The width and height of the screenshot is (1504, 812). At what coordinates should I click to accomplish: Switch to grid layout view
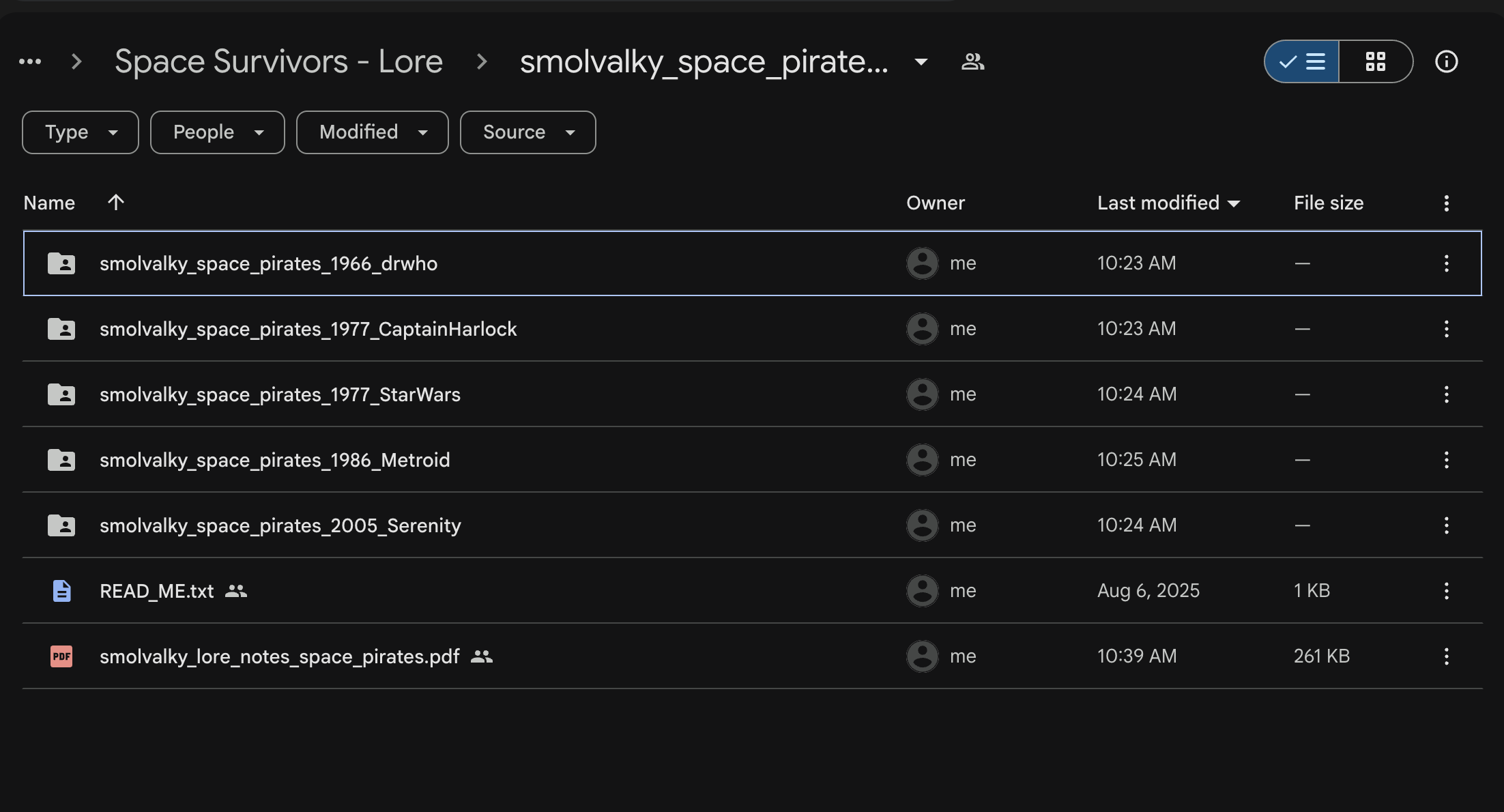[x=1375, y=62]
